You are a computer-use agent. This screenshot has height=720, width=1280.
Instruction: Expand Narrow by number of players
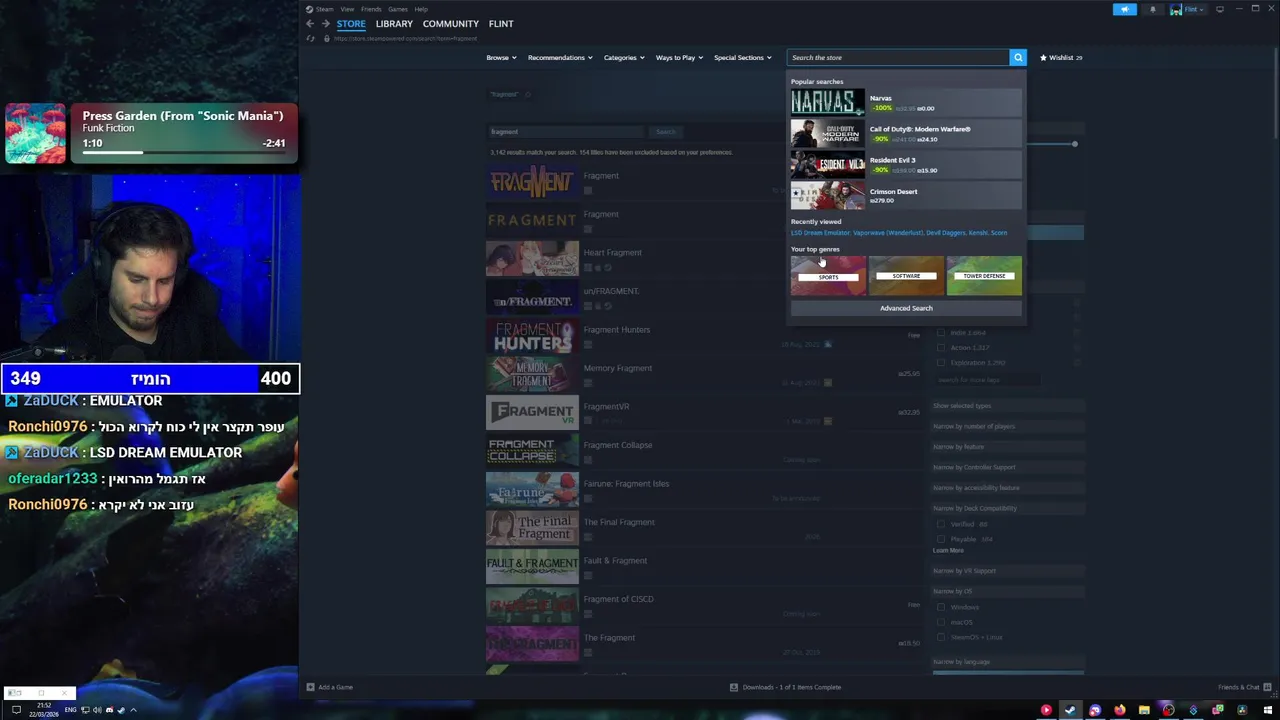pos(1008,426)
